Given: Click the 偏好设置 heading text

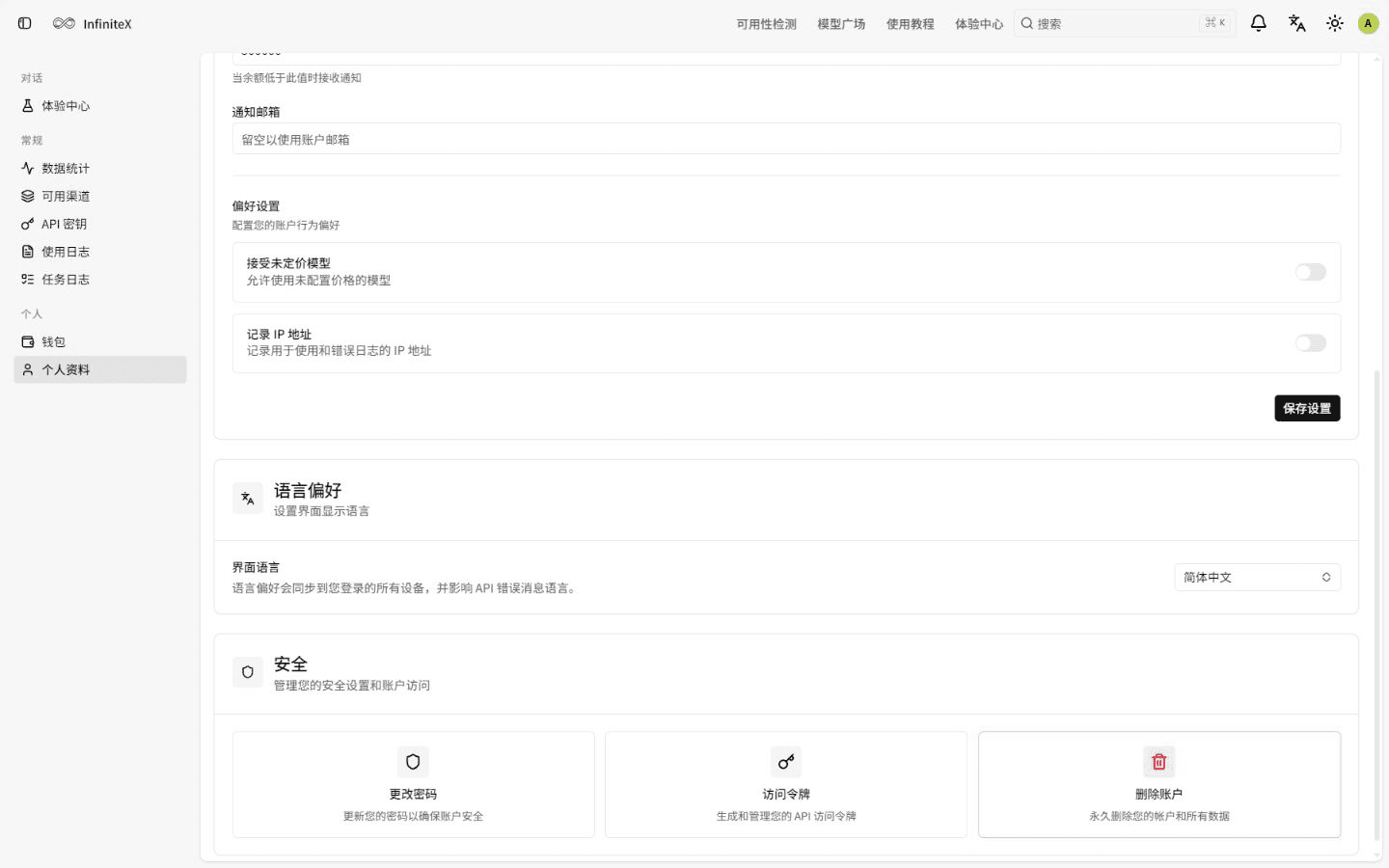Looking at the screenshot, I should [256, 206].
